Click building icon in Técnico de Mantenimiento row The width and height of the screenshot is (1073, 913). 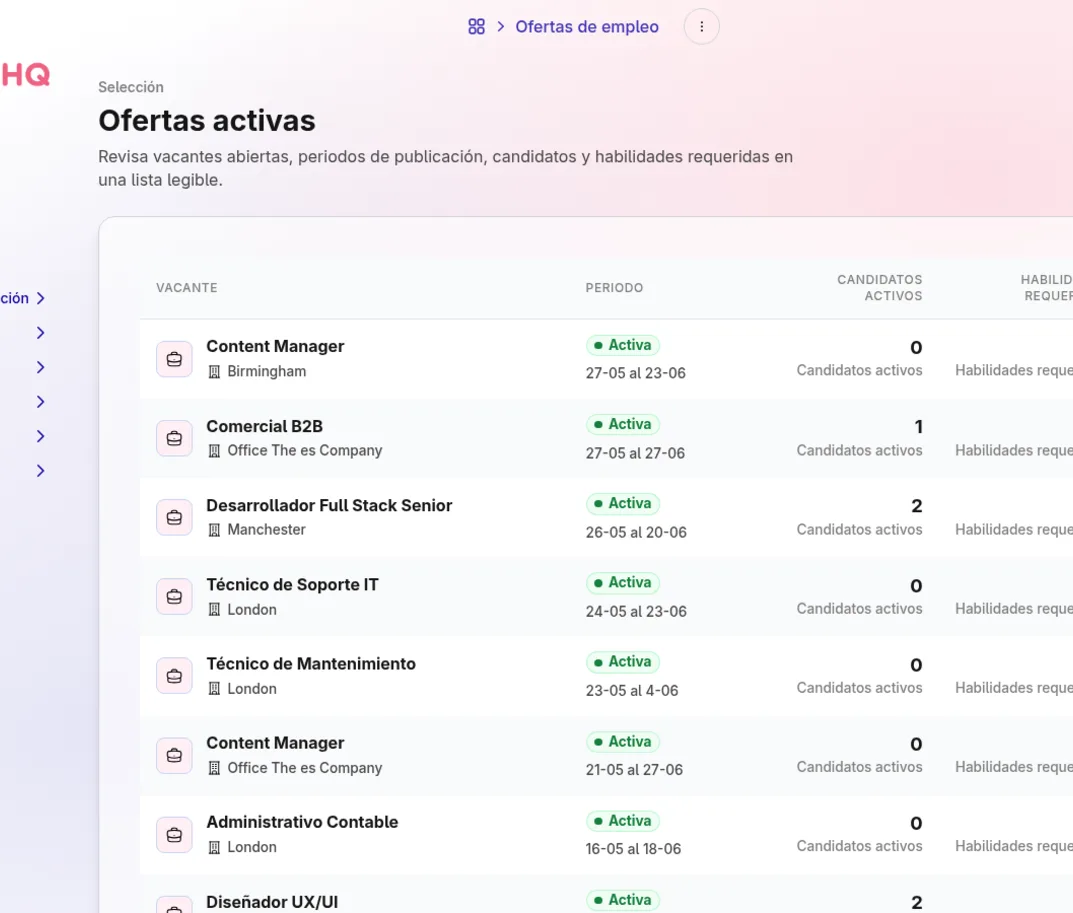[214, 689]
